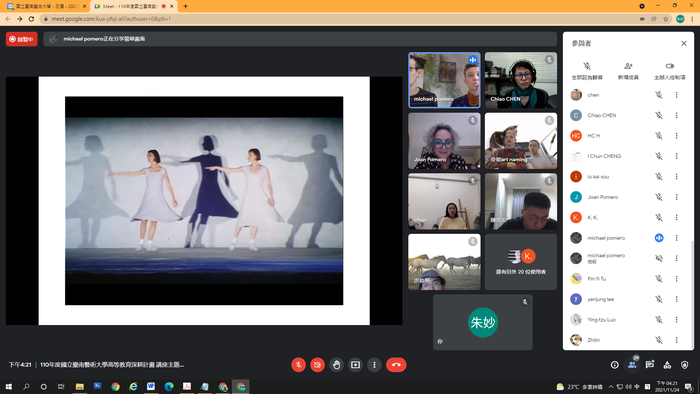Open more options for Chiao CHEN

point(676,115)
